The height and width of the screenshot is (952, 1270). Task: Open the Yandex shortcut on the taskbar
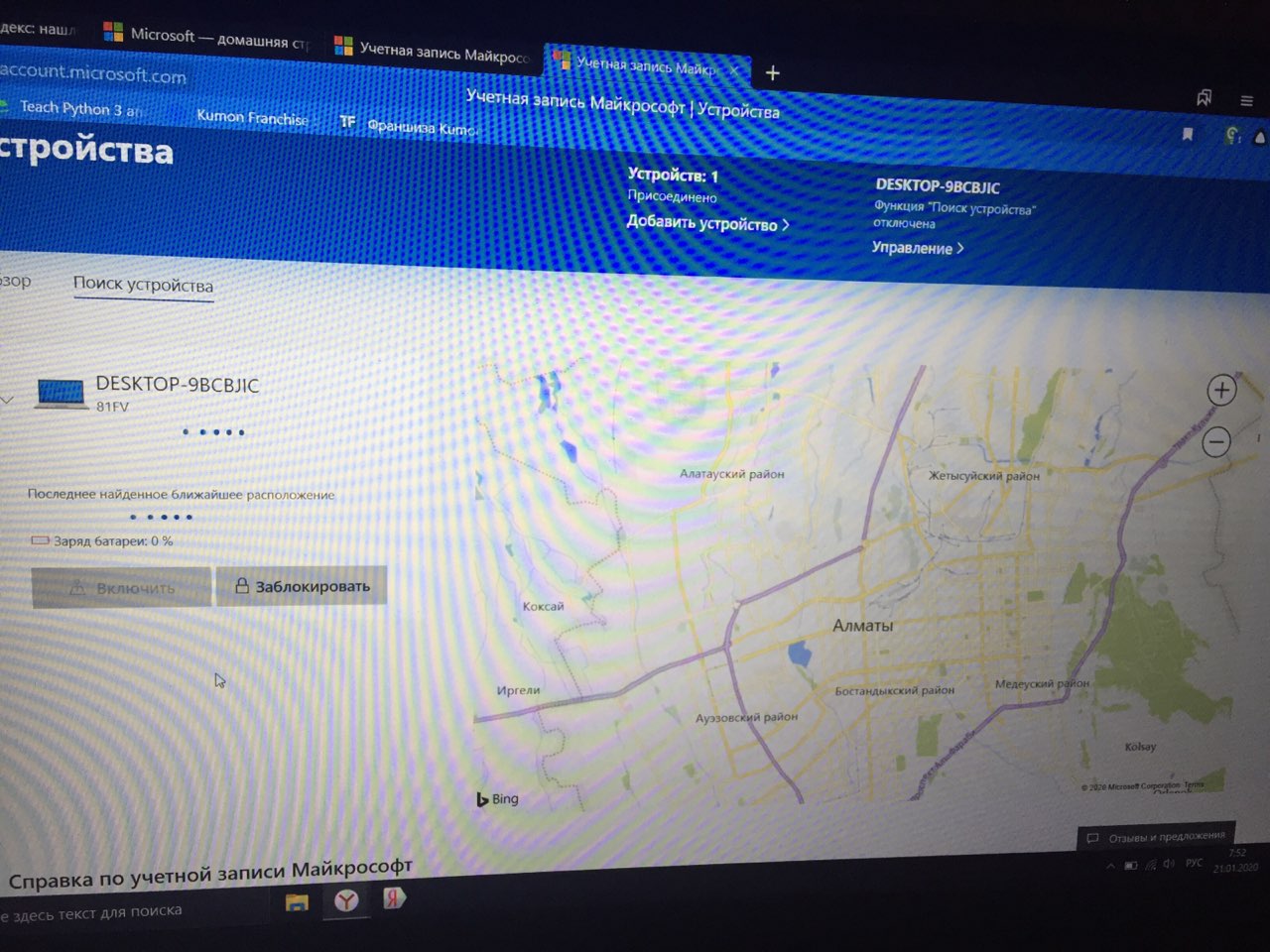[x=394, y=897]
